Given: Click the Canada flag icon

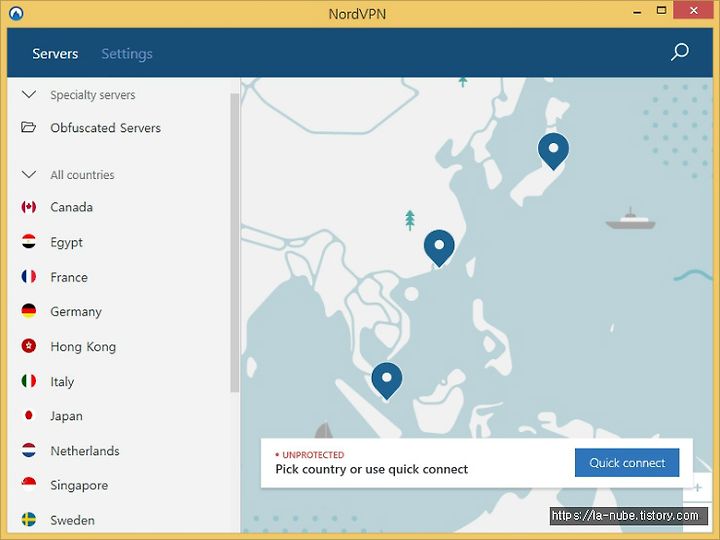Looking at the screenshot, I should click(28, 207).
